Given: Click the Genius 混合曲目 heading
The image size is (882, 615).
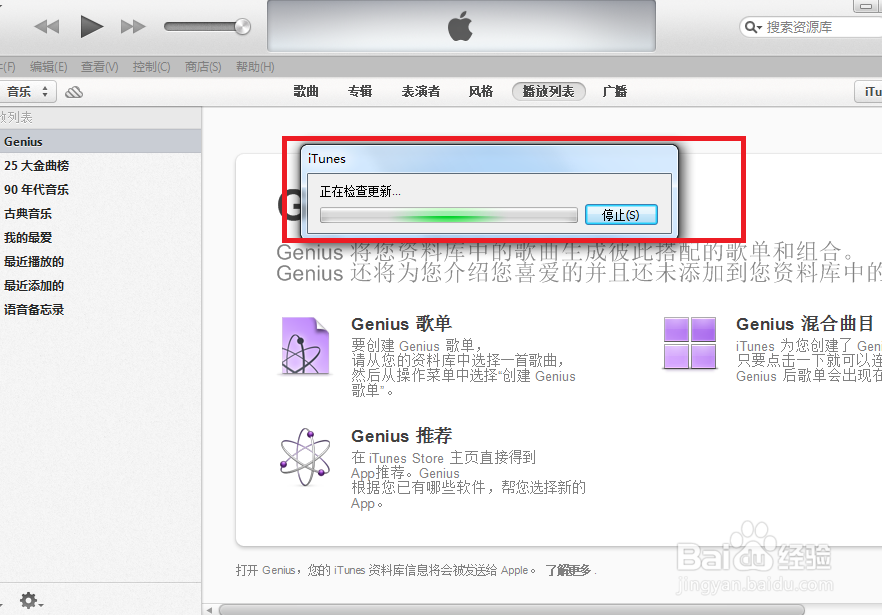Looking at the screenshot, I should tap(805, 324).
